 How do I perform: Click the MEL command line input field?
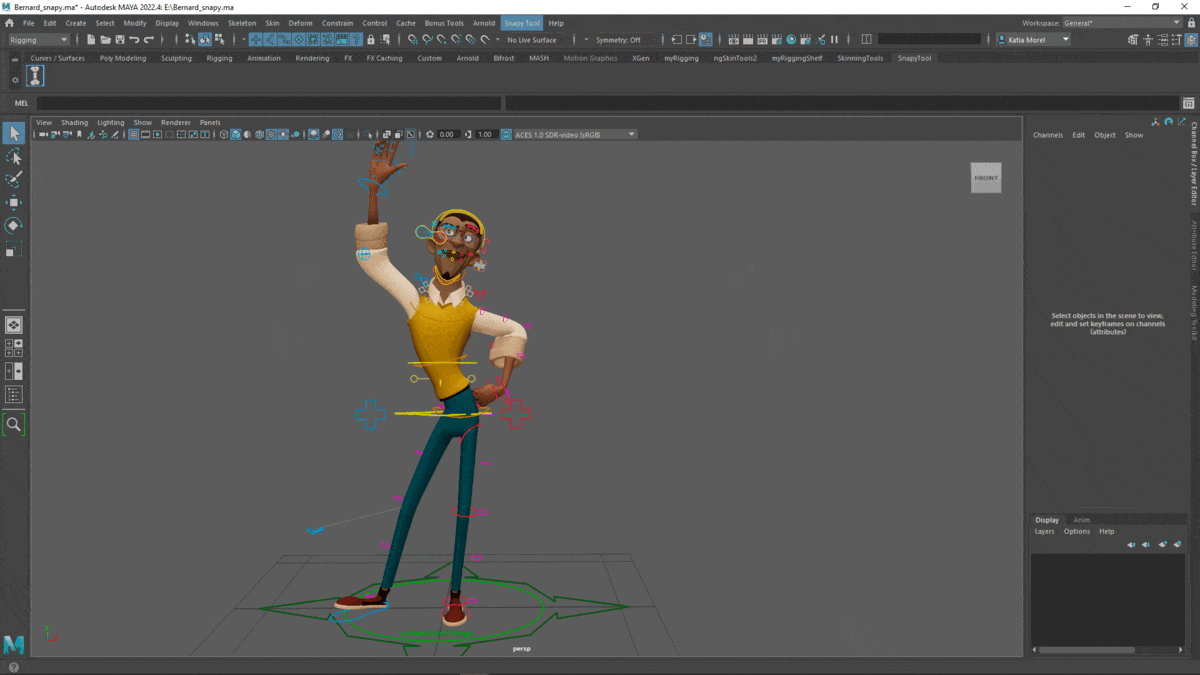(x=268, y=103)
